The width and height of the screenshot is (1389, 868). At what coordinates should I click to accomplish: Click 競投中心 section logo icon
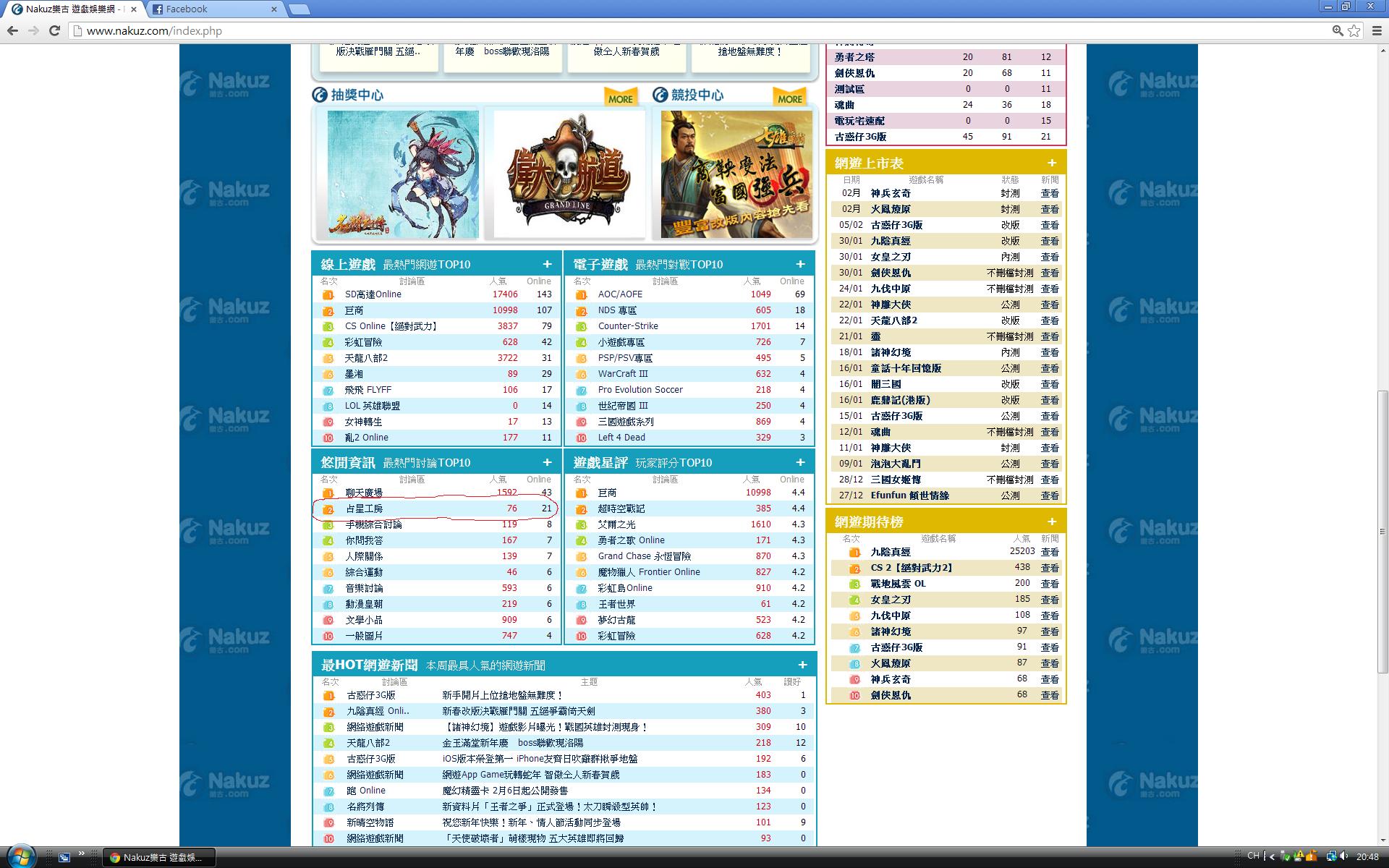660,95
